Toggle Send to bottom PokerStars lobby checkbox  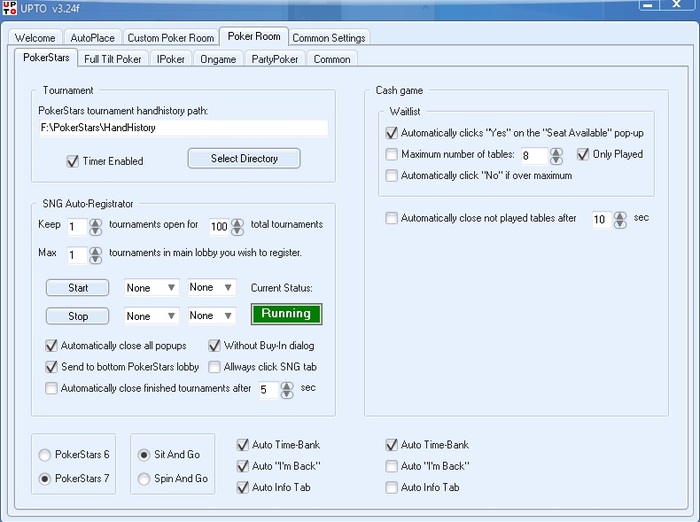(51, 367)
